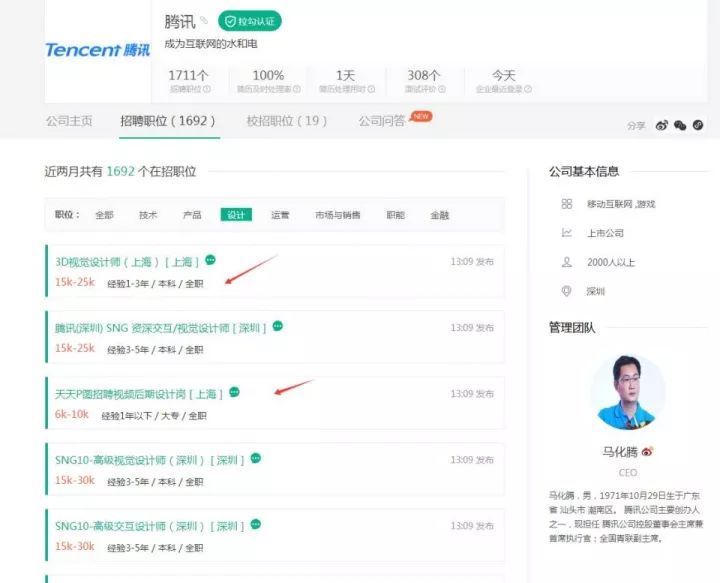Viewport: 720px width, 583px height.
Task: Click the 拉勾认证 verified badge
Action: click(249, 21)
